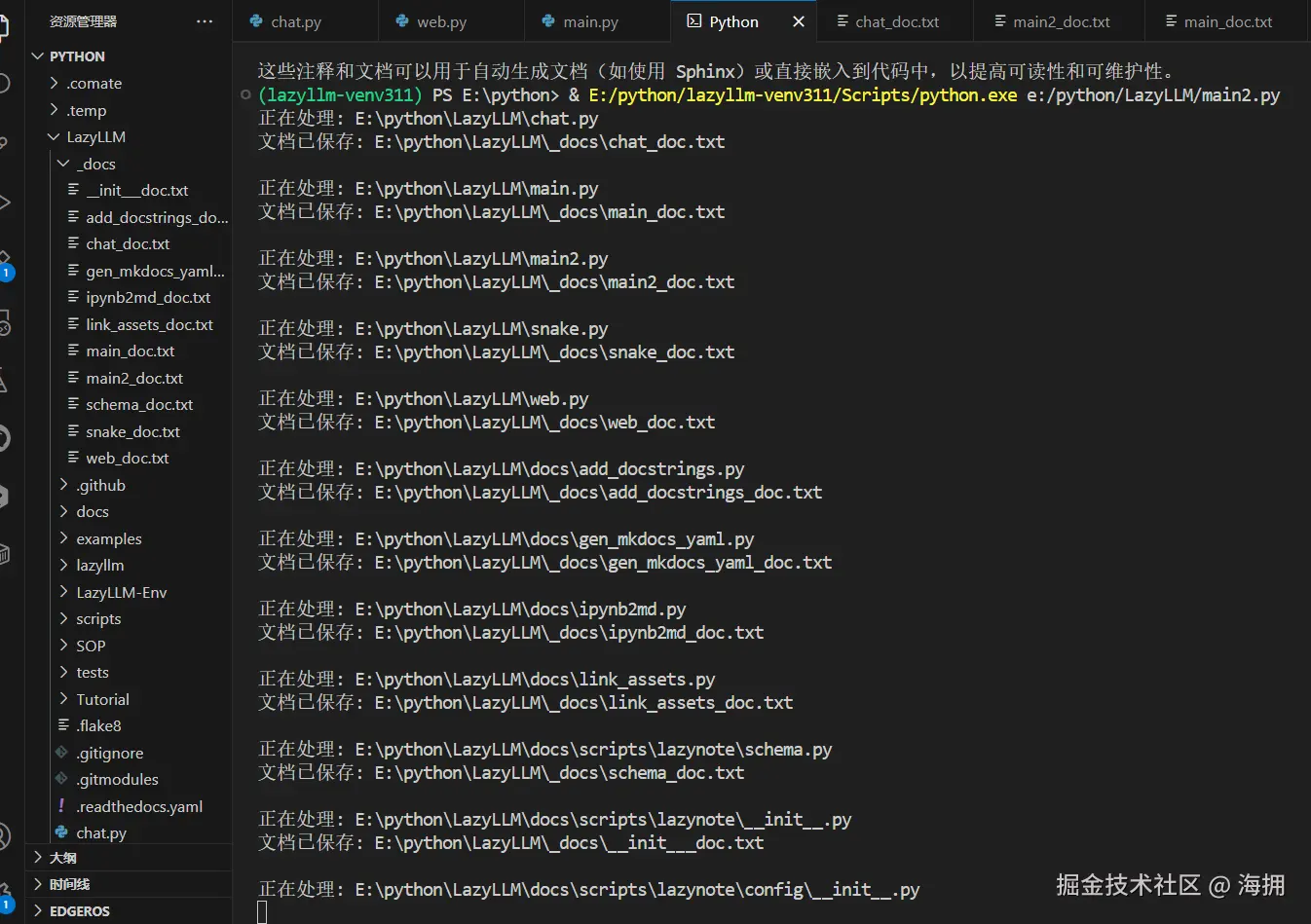
Task: Open the main_doc.txt editor tab
Action: [x=1225, y=20]
